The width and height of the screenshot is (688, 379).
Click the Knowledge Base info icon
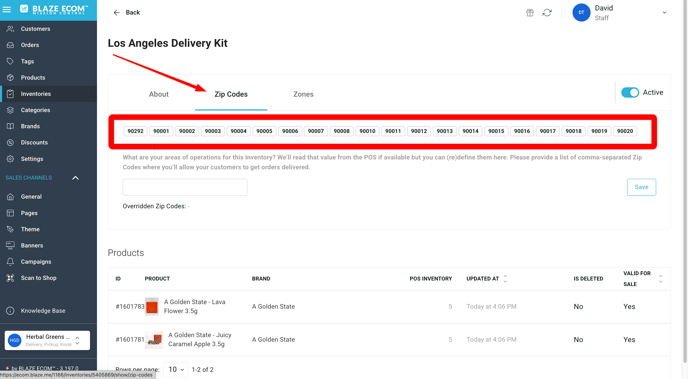(10, 311)
